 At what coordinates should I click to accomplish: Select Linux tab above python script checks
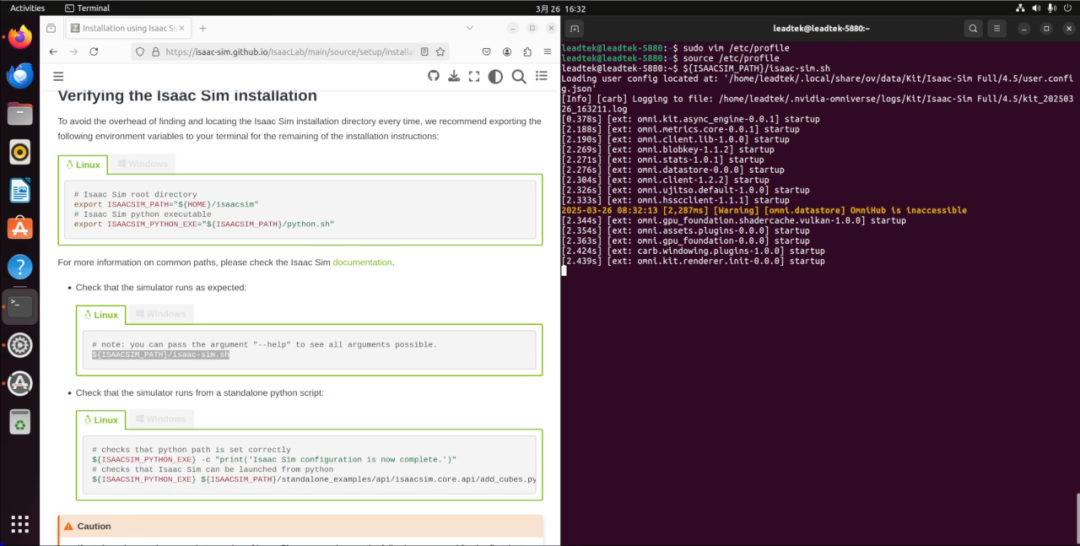(101, 419)
